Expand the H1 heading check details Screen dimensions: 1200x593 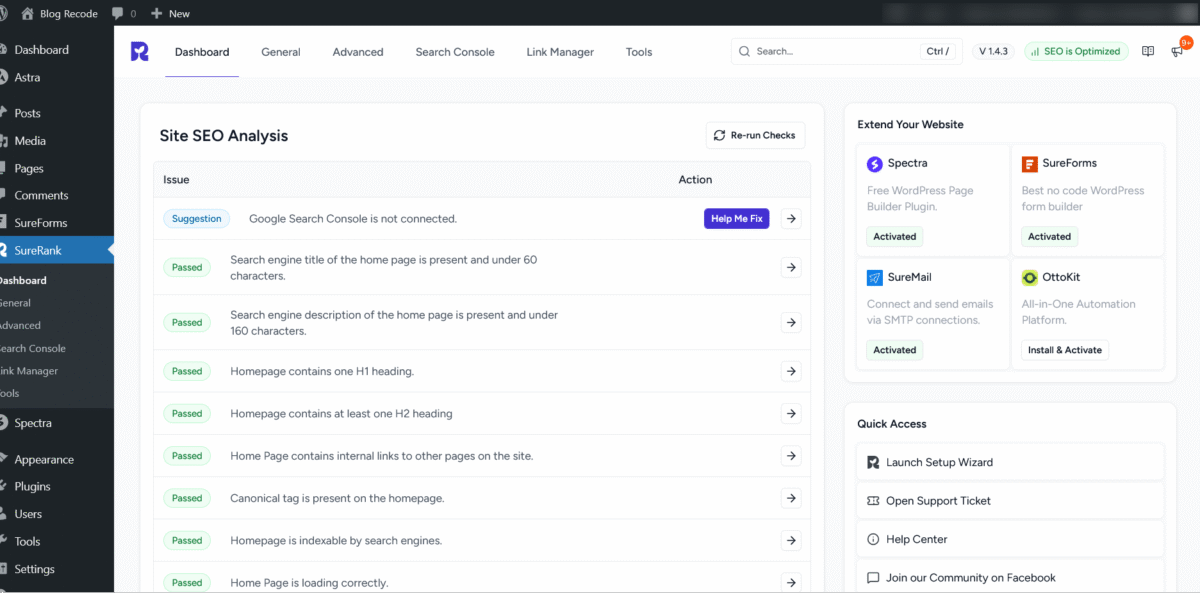[x=791, y=371]
